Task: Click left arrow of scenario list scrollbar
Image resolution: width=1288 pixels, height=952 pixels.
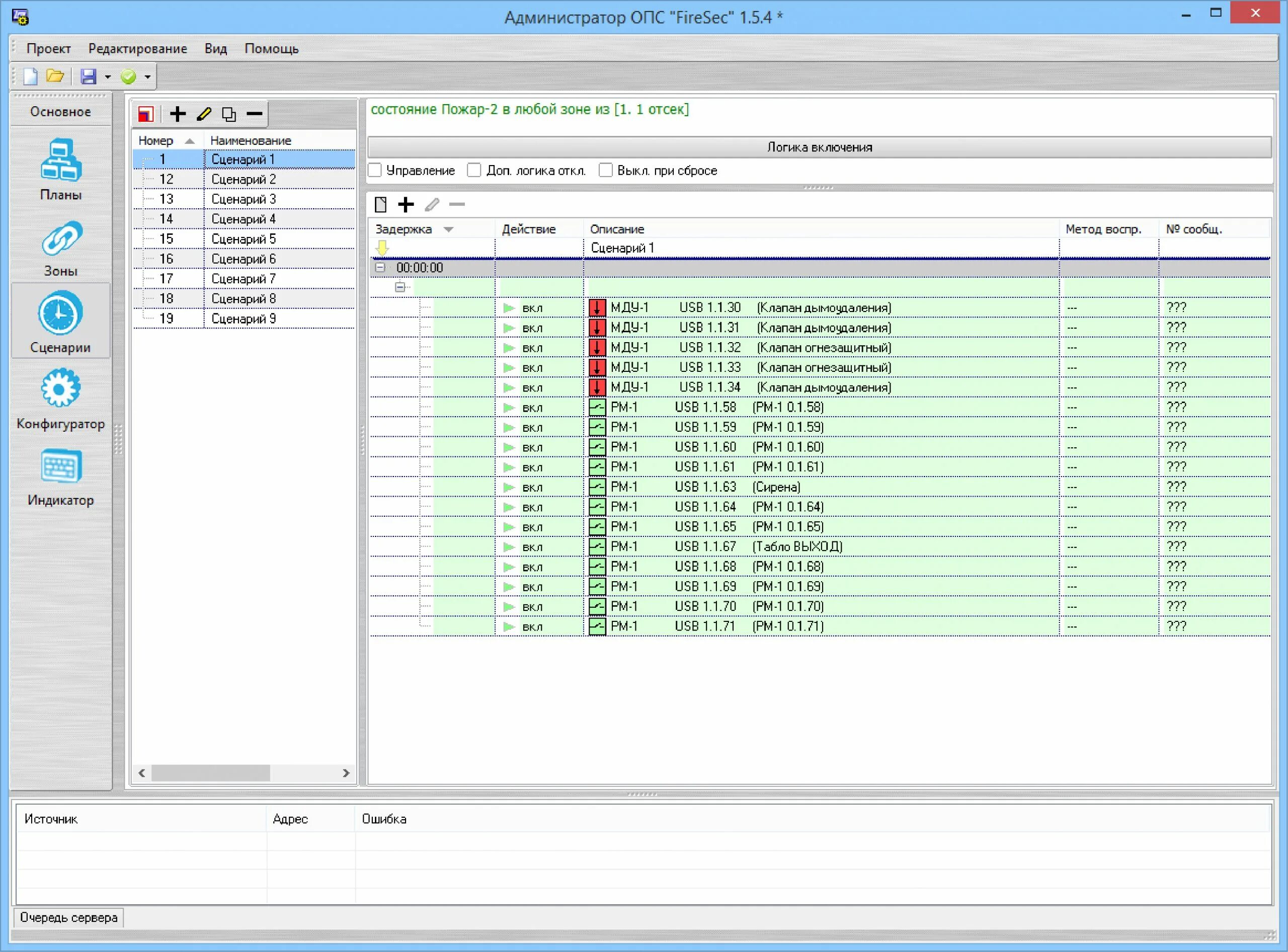Action: 142,773
